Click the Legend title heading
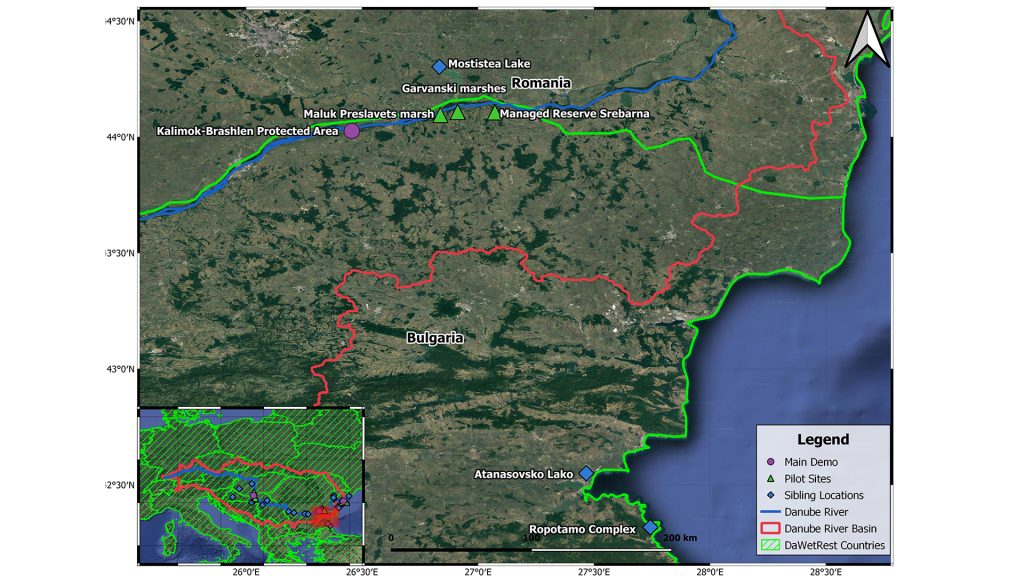1024x576 pixels. 822,439
